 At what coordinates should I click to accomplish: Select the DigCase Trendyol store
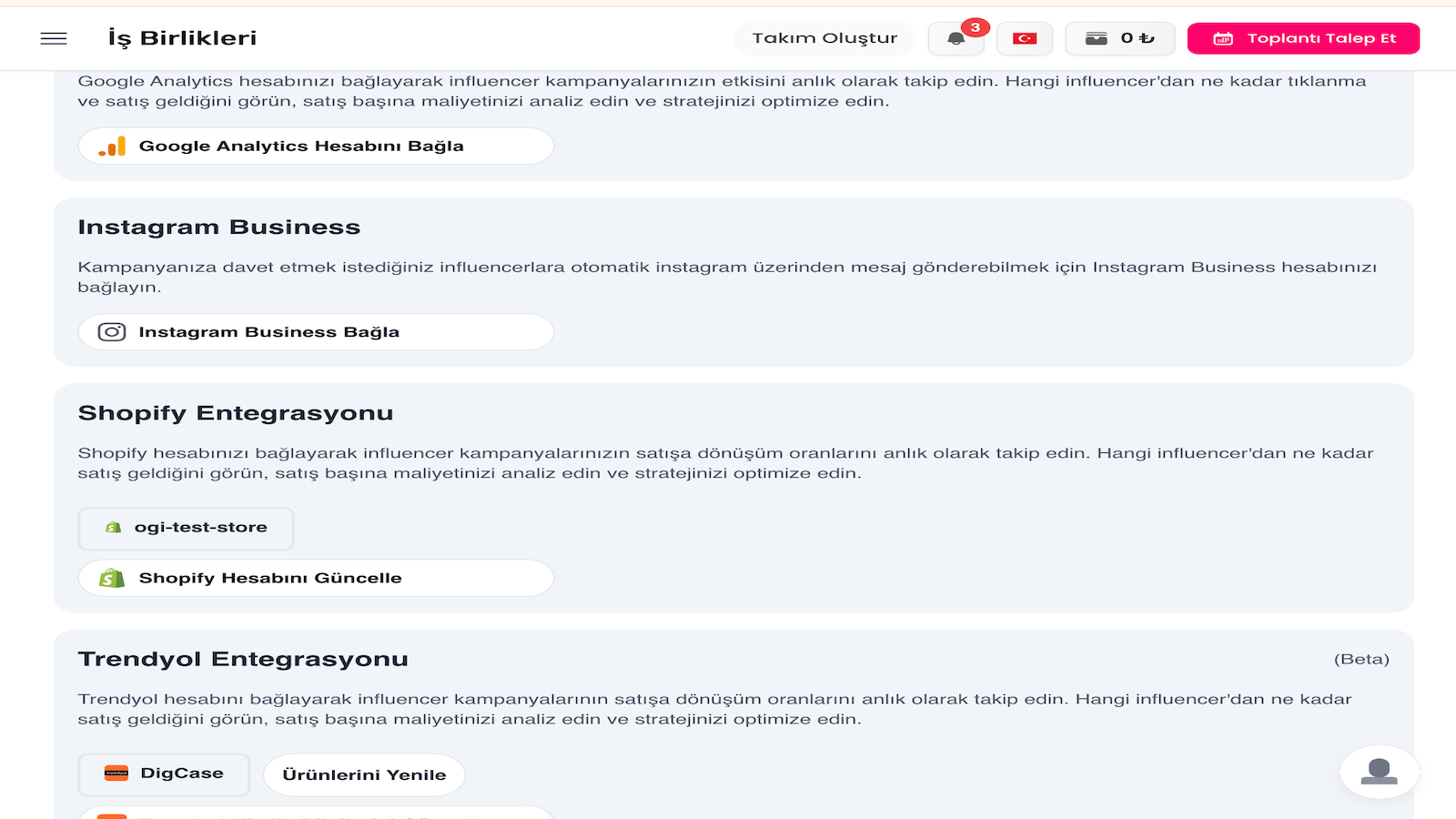(x=164, y=773)
